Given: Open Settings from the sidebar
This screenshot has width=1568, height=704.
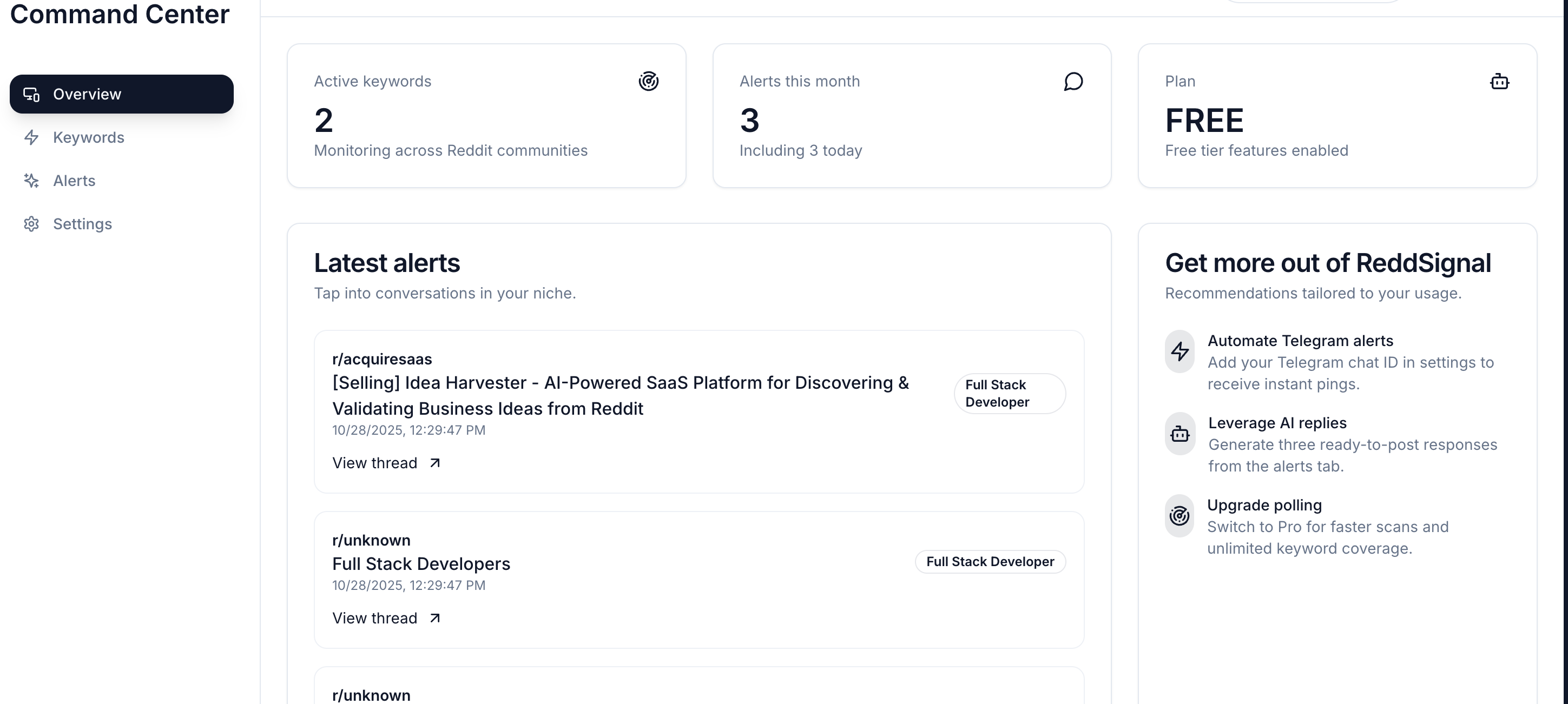Looking at the screenshot, I should click(x=82, y=223).
